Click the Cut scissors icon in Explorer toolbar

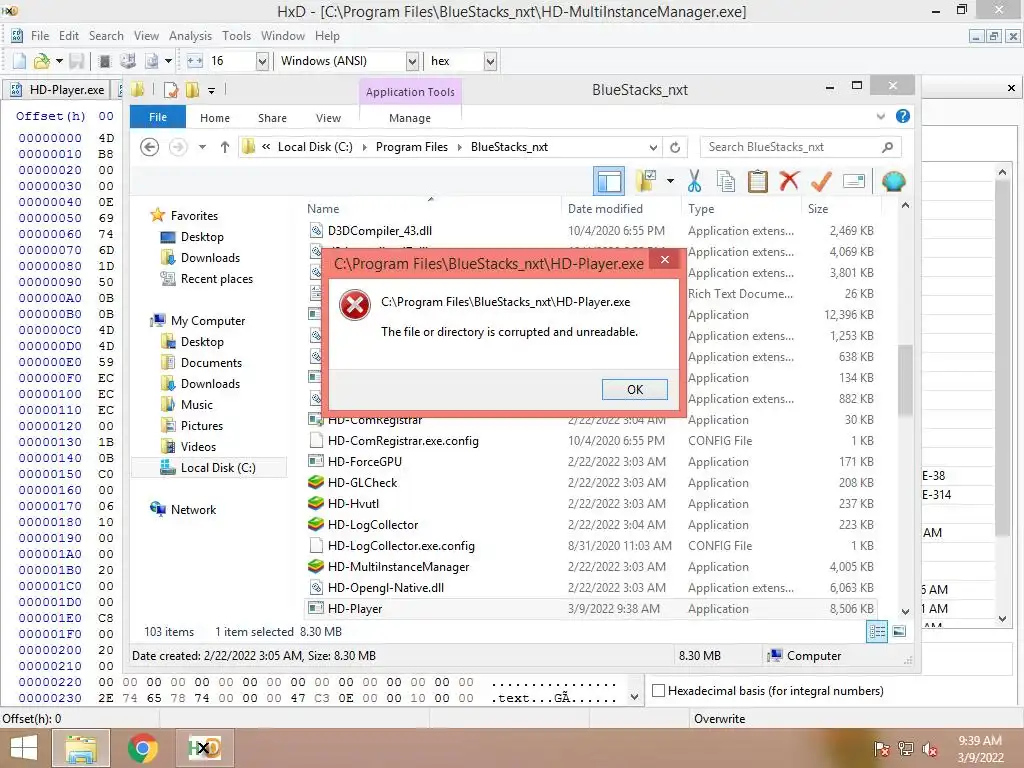tap(694, 181)
